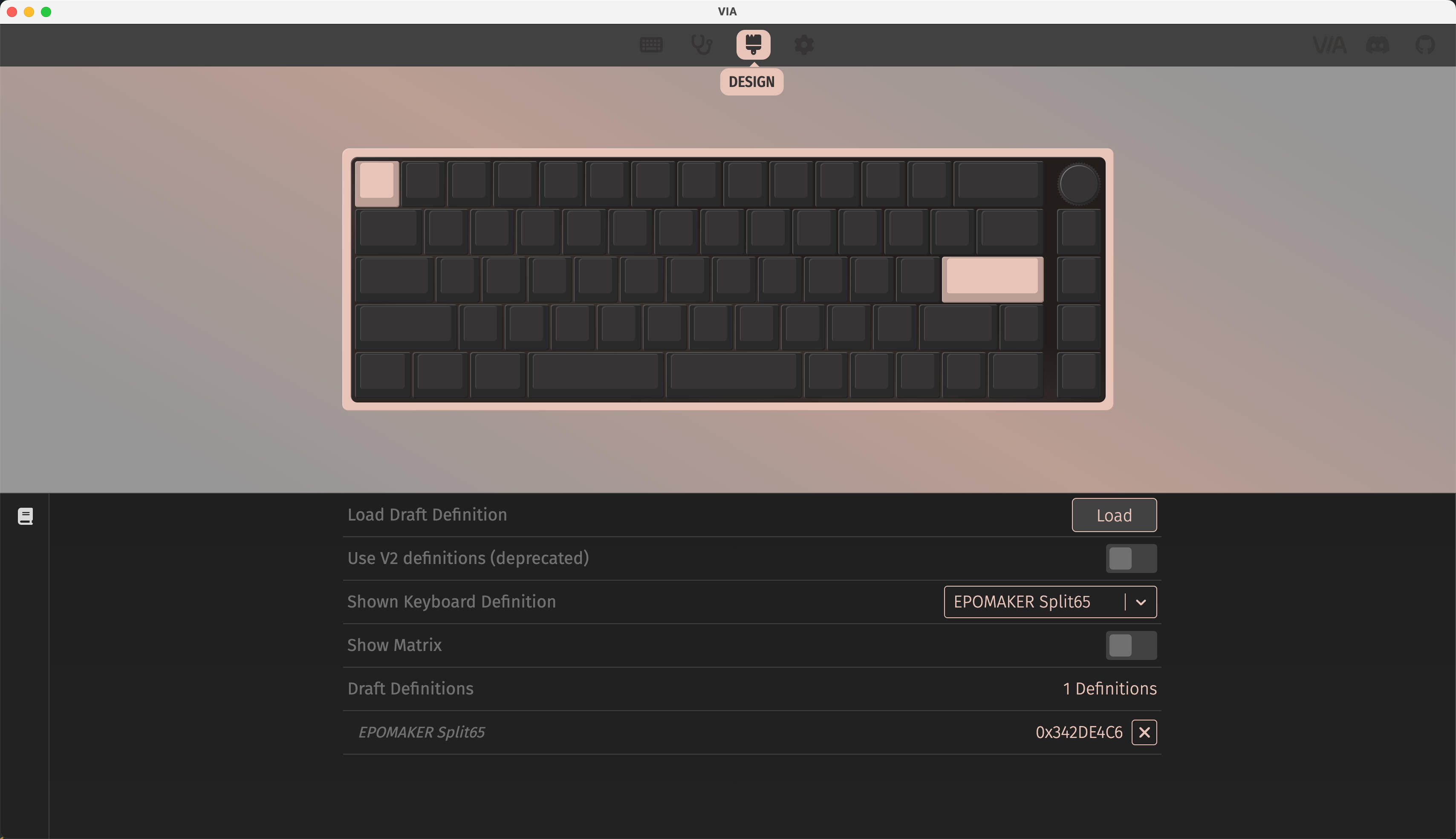Click the VIA logo in the top bar
Viewport: 1456px width, 839px height.
[x=1329, y=45]
